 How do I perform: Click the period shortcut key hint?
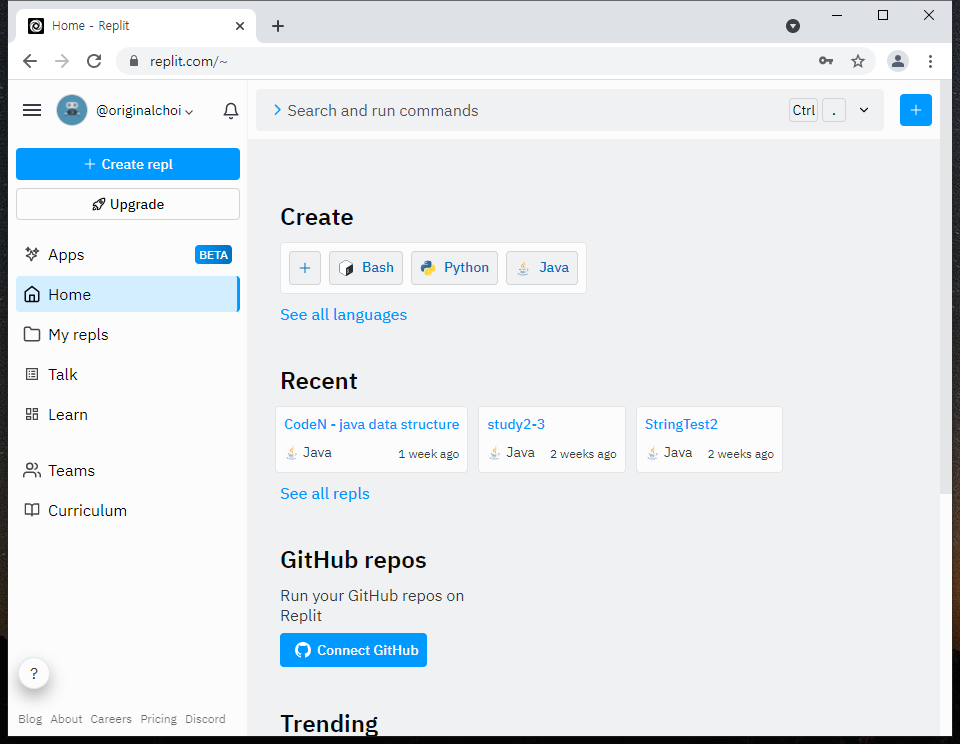coord(834,110)
